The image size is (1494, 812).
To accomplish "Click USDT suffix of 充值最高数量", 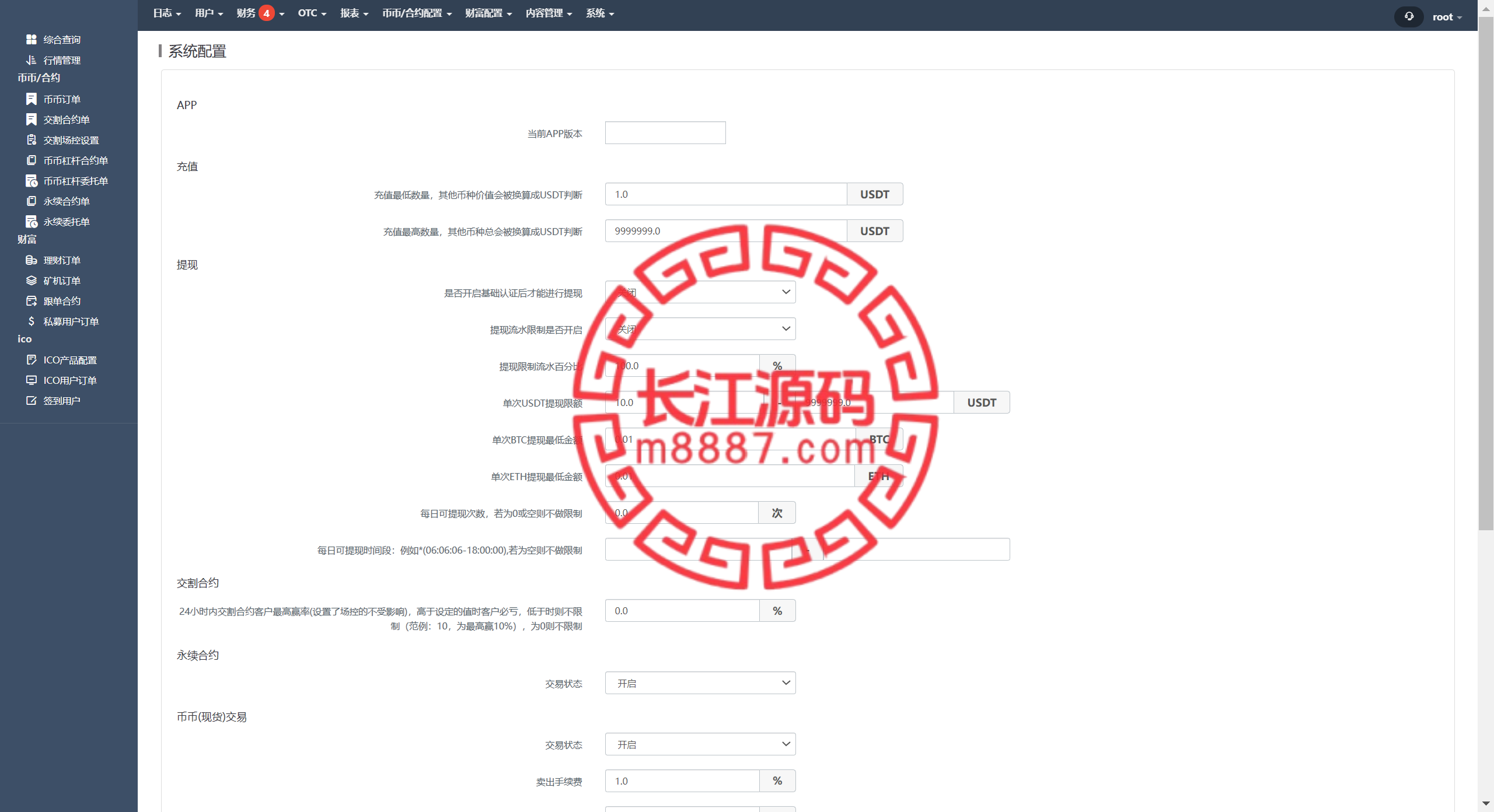I will pos(875,231).
